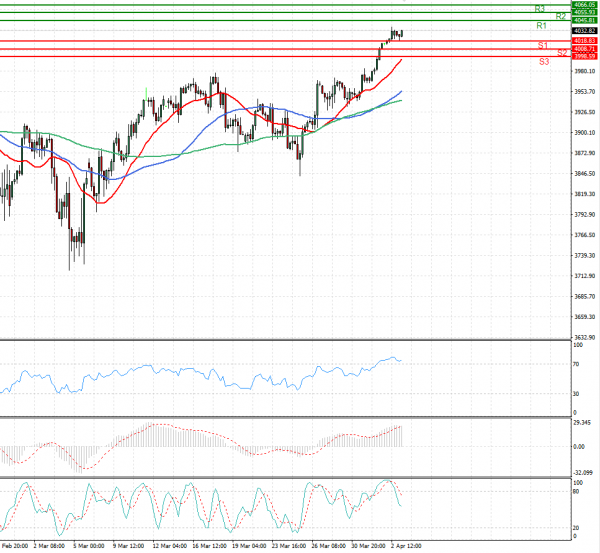This screenshot has height=553, width=600.
Task: Click the 5 Mar 00:00 time label
Action: [x=89, y=546]
